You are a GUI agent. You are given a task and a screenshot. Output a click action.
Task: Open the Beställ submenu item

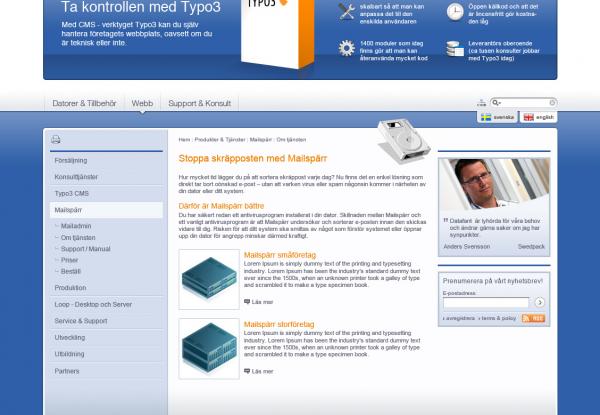(71, 272)
